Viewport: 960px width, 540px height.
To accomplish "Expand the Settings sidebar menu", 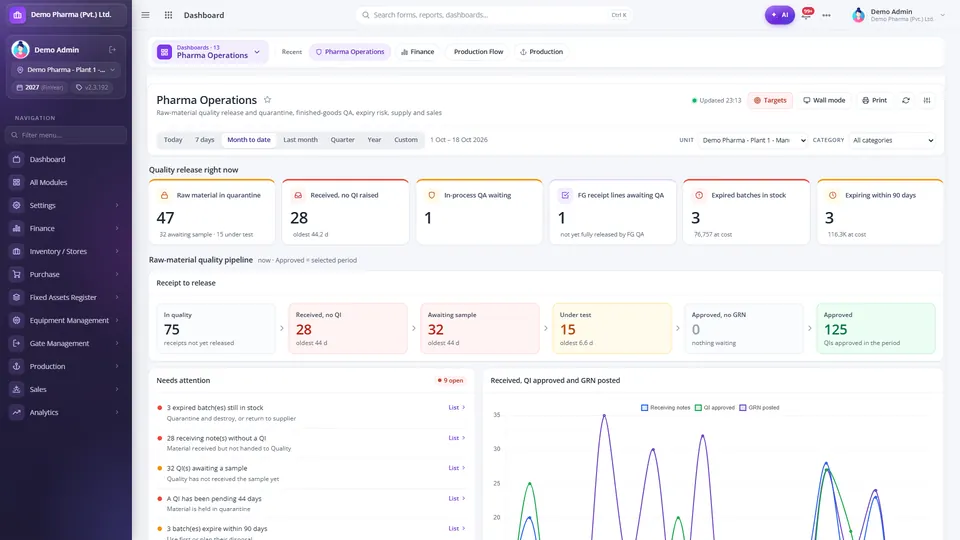I will (66, 205).
